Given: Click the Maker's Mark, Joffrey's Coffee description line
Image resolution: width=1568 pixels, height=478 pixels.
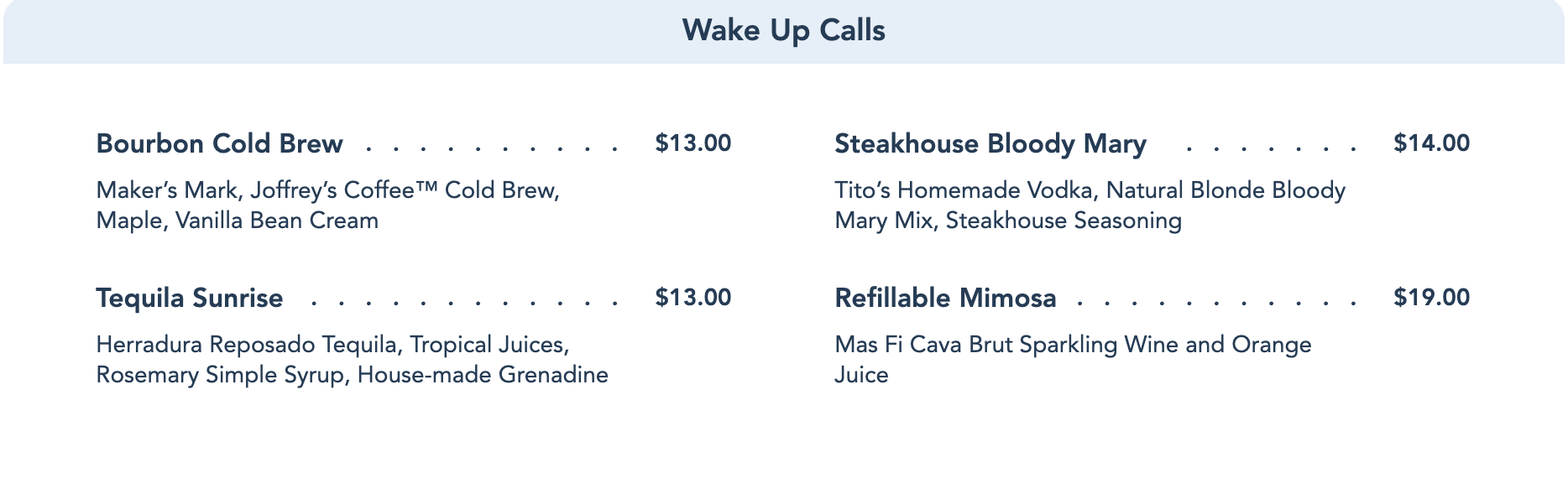Looking at the screenshot, I should [327, 190].
